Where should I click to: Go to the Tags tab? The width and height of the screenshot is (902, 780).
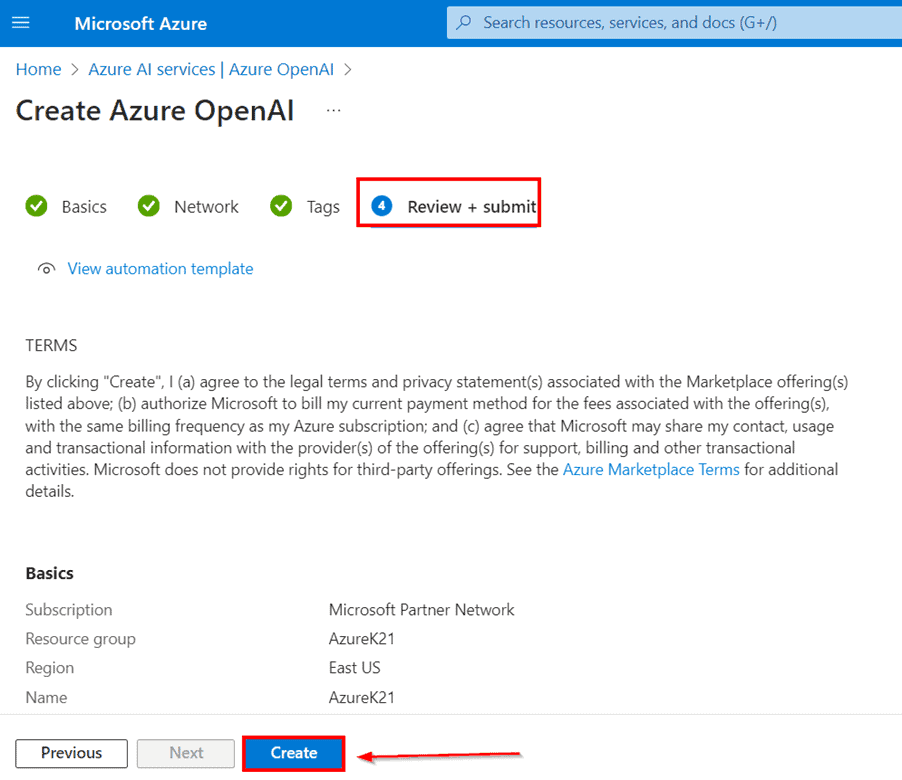(323, 207)
